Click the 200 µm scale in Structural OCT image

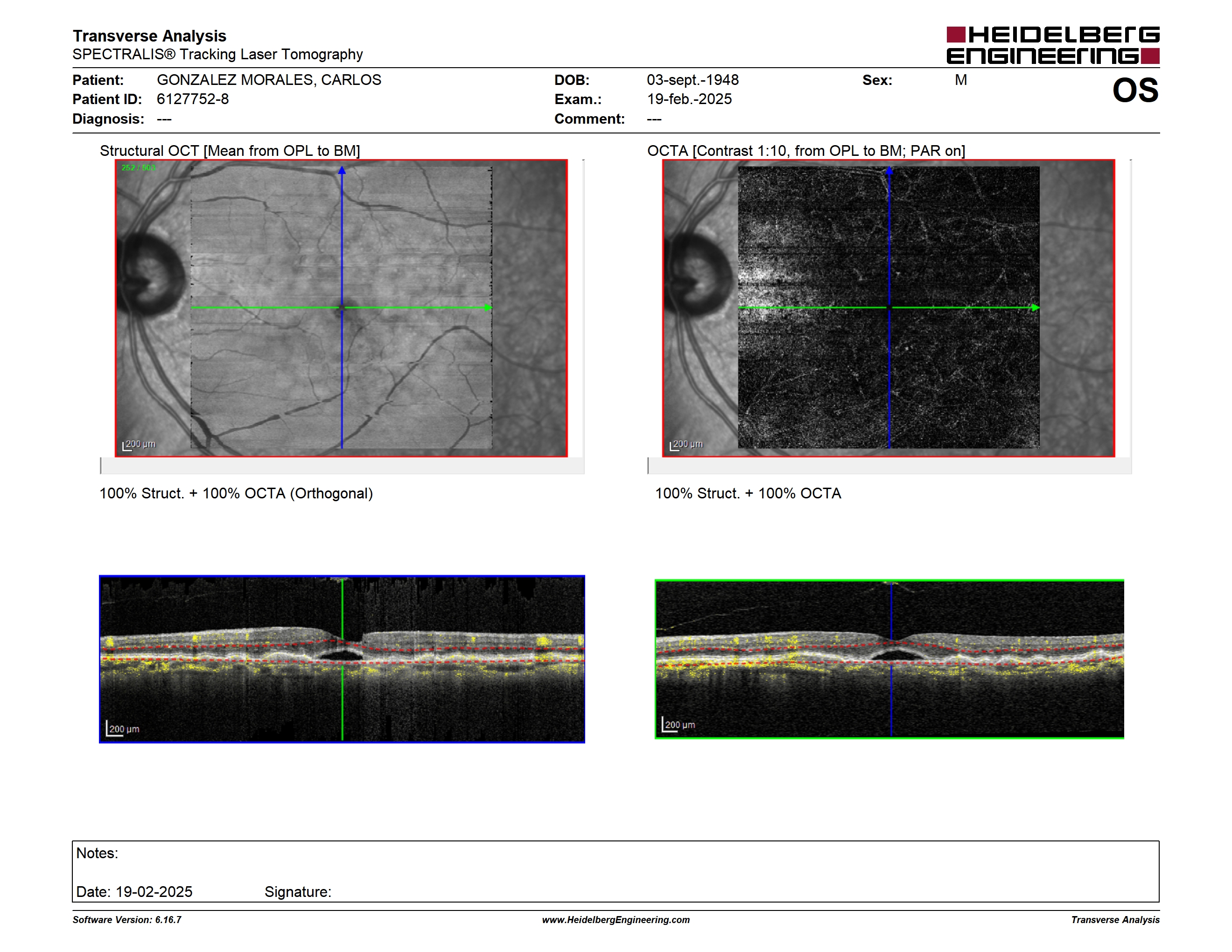(x=139, y=445)
